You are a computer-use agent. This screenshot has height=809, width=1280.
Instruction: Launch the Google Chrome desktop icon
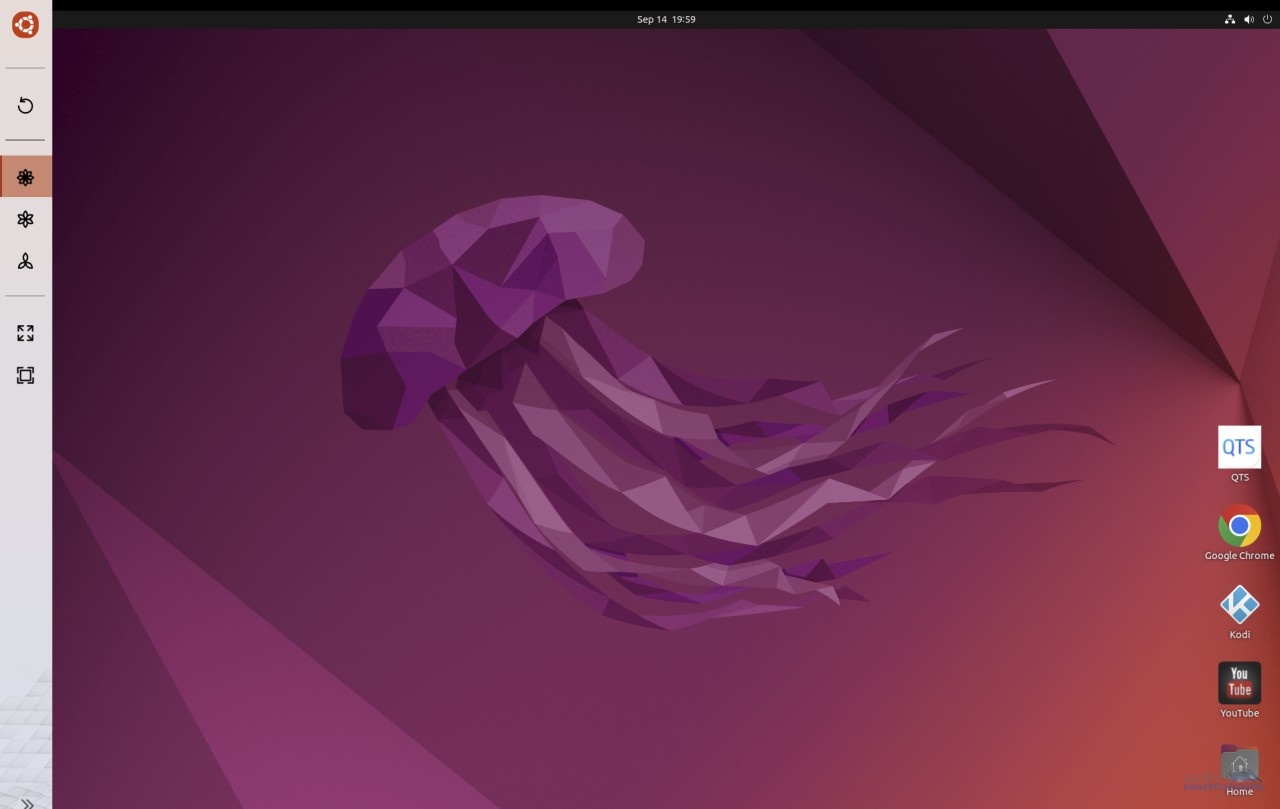pyautogui.click(x=1239, y=526)
